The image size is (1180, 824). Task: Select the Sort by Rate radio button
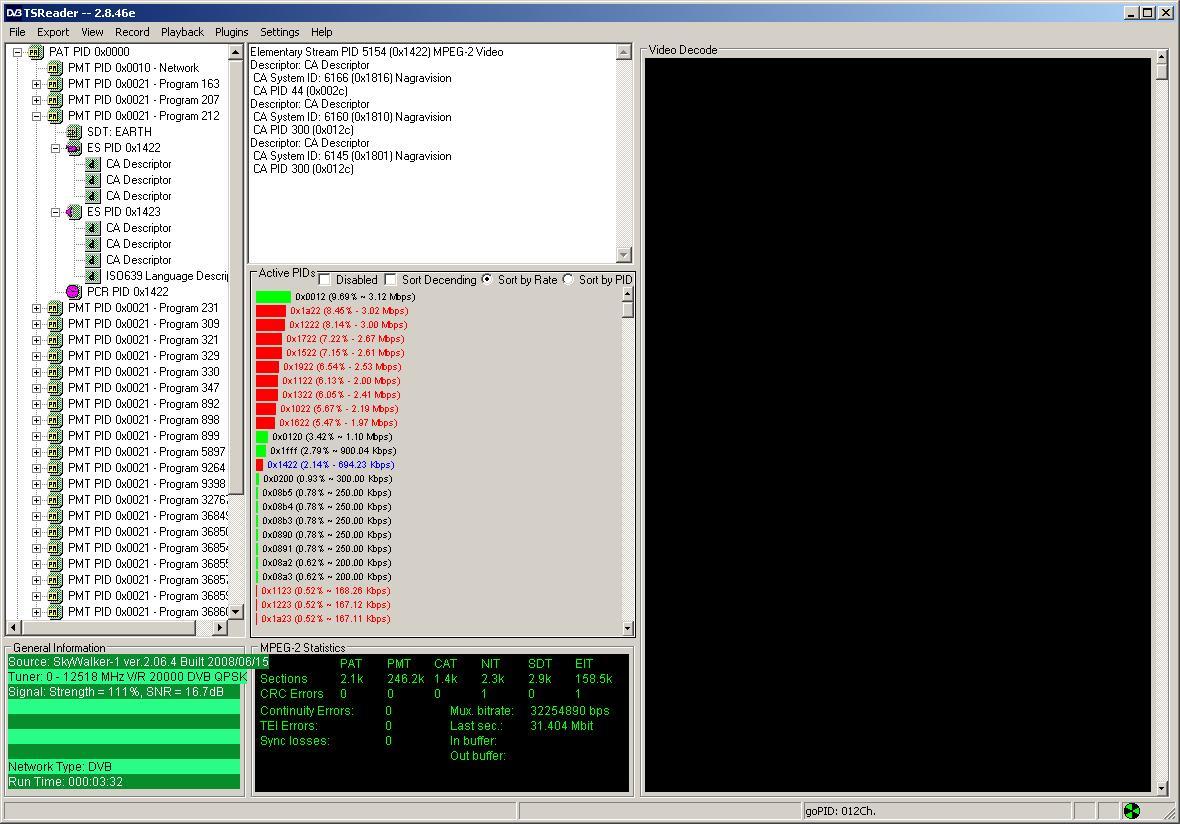[x=487, y=279]
